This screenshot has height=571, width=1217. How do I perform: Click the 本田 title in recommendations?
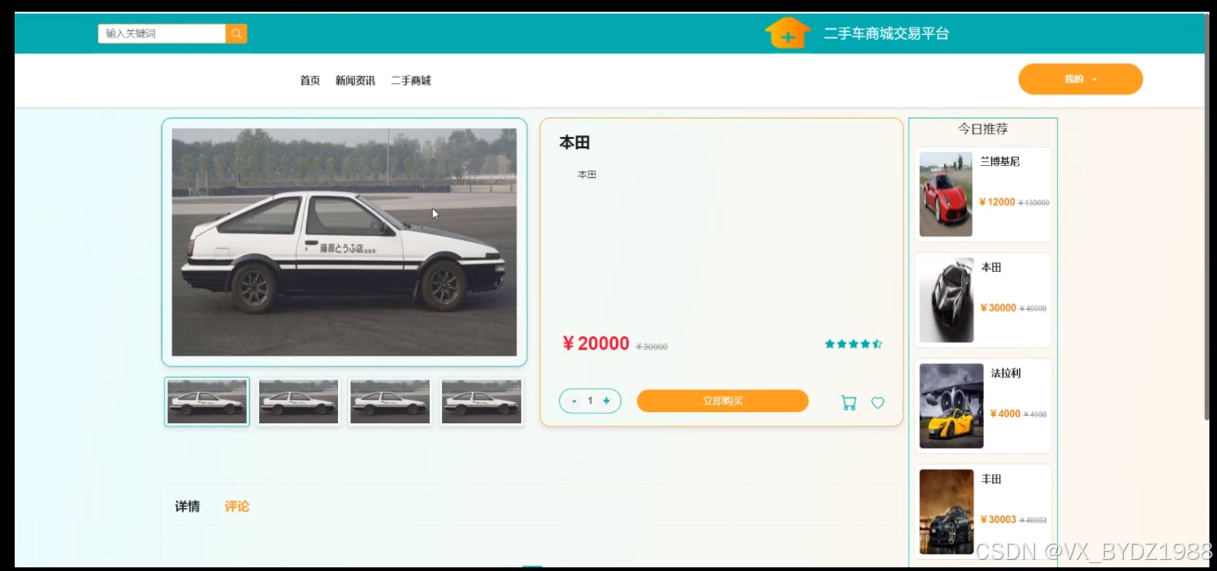click(x=991, y=268)
